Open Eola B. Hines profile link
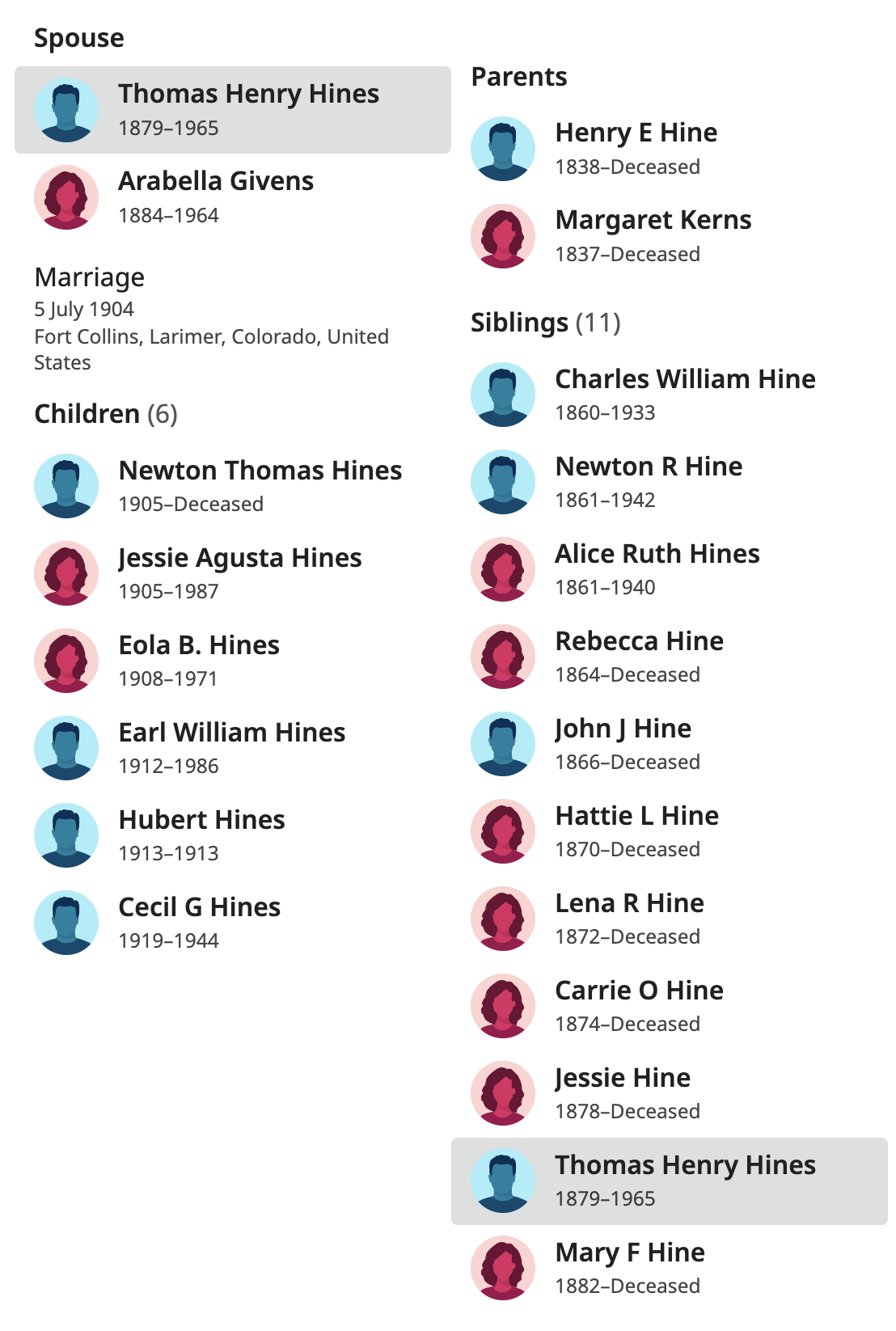The image size is (896, 1331). tap(199, 645)
